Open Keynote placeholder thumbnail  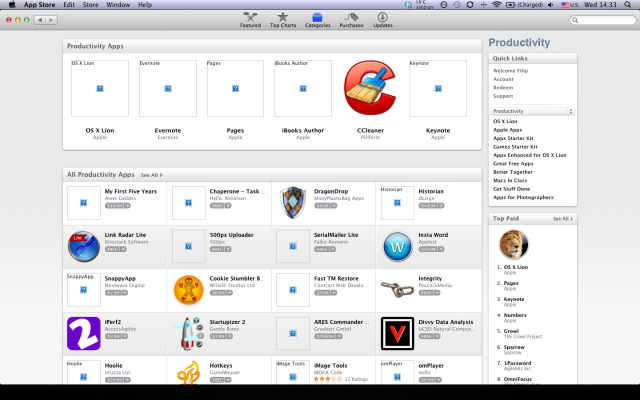[x=438, y=88]
